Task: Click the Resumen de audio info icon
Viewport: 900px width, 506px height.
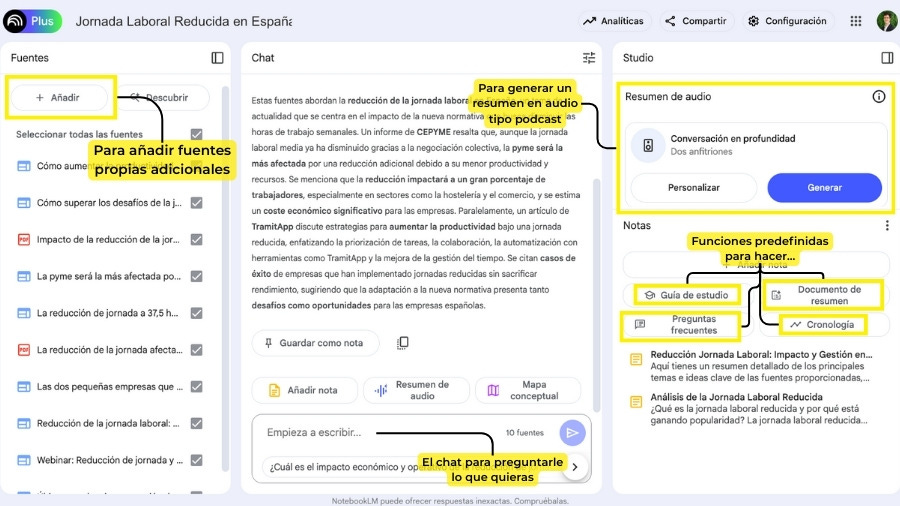Action: click(x=879, y=96)
